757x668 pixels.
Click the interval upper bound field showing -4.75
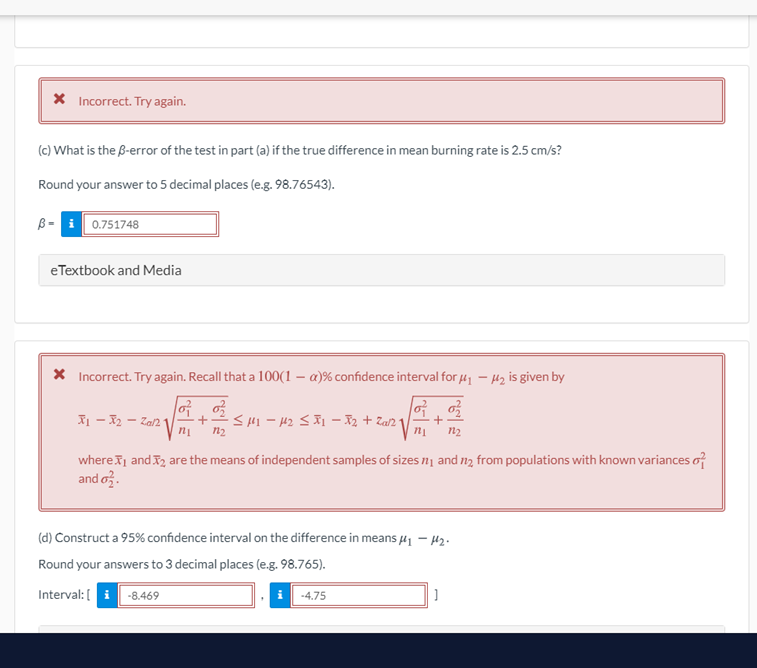[359, 595]
